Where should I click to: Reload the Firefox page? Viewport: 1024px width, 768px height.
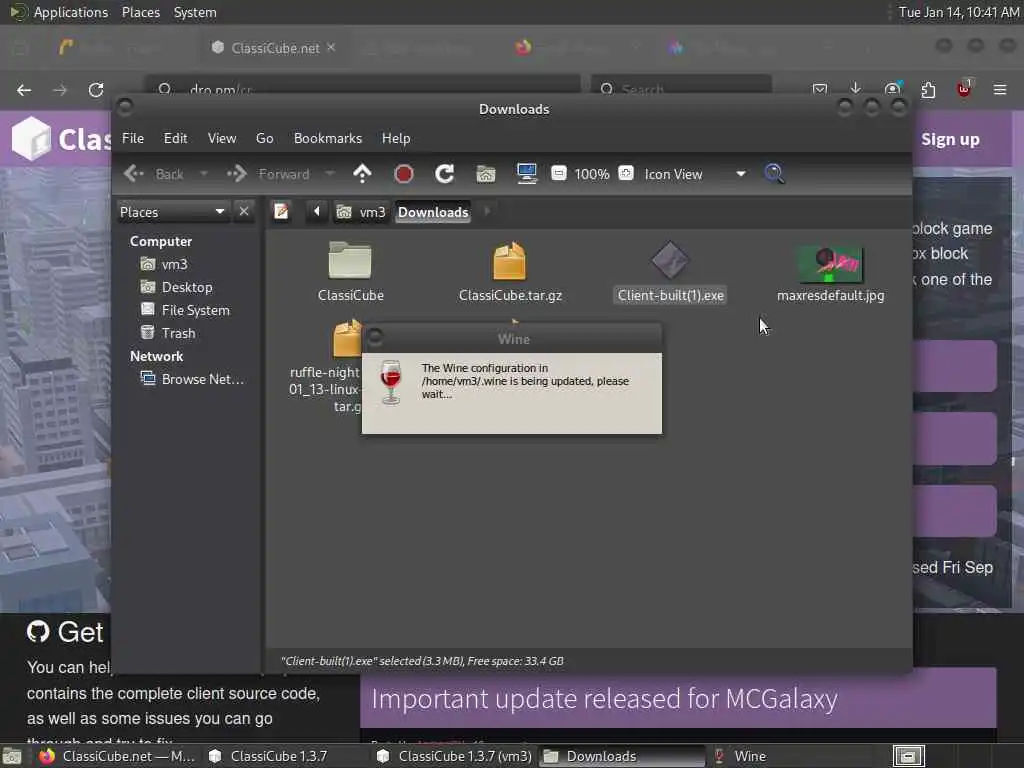click(x=96, y=90)
